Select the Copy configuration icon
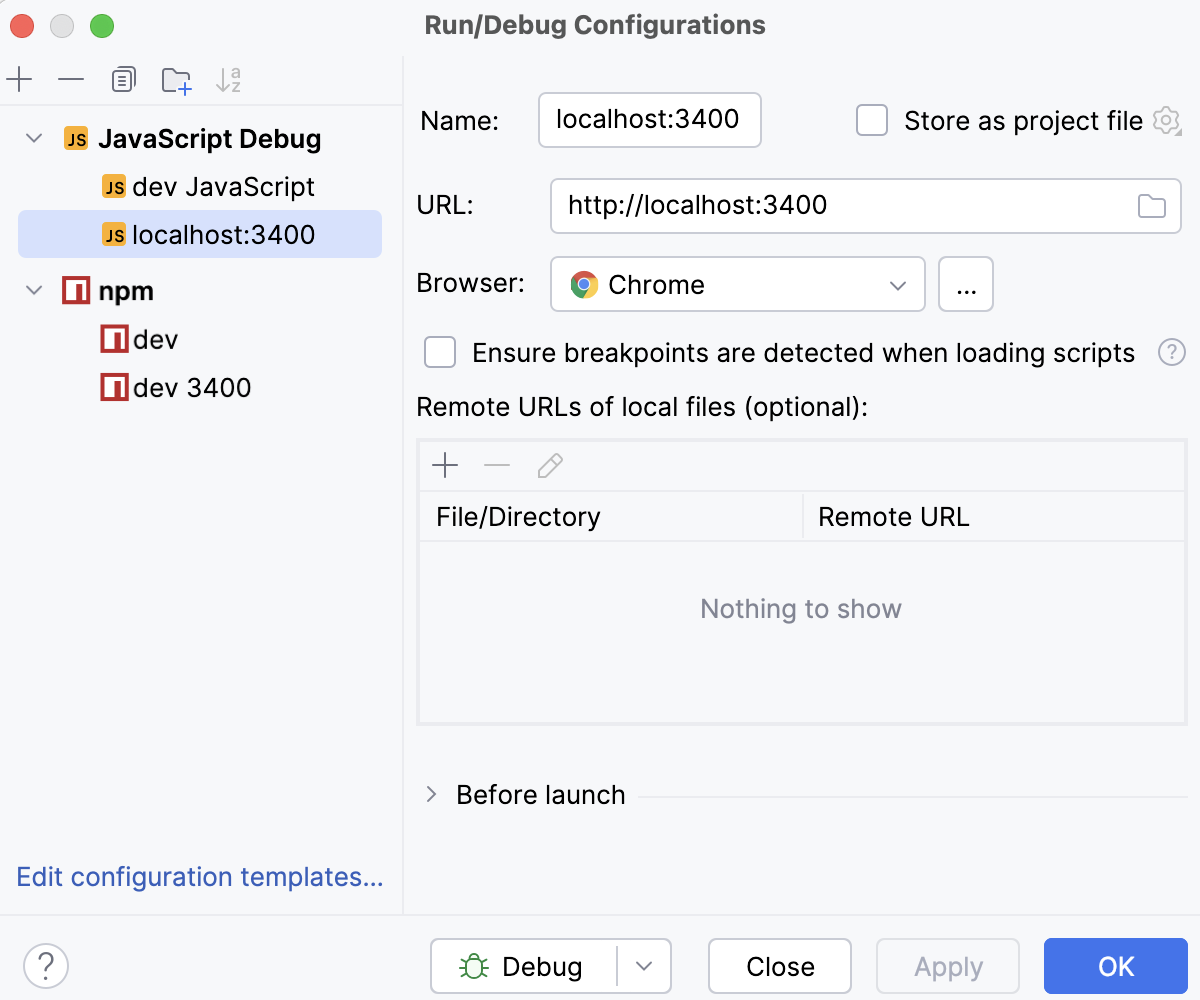The height and width of the screenshot is (1000, 1200). coord(123,80)
